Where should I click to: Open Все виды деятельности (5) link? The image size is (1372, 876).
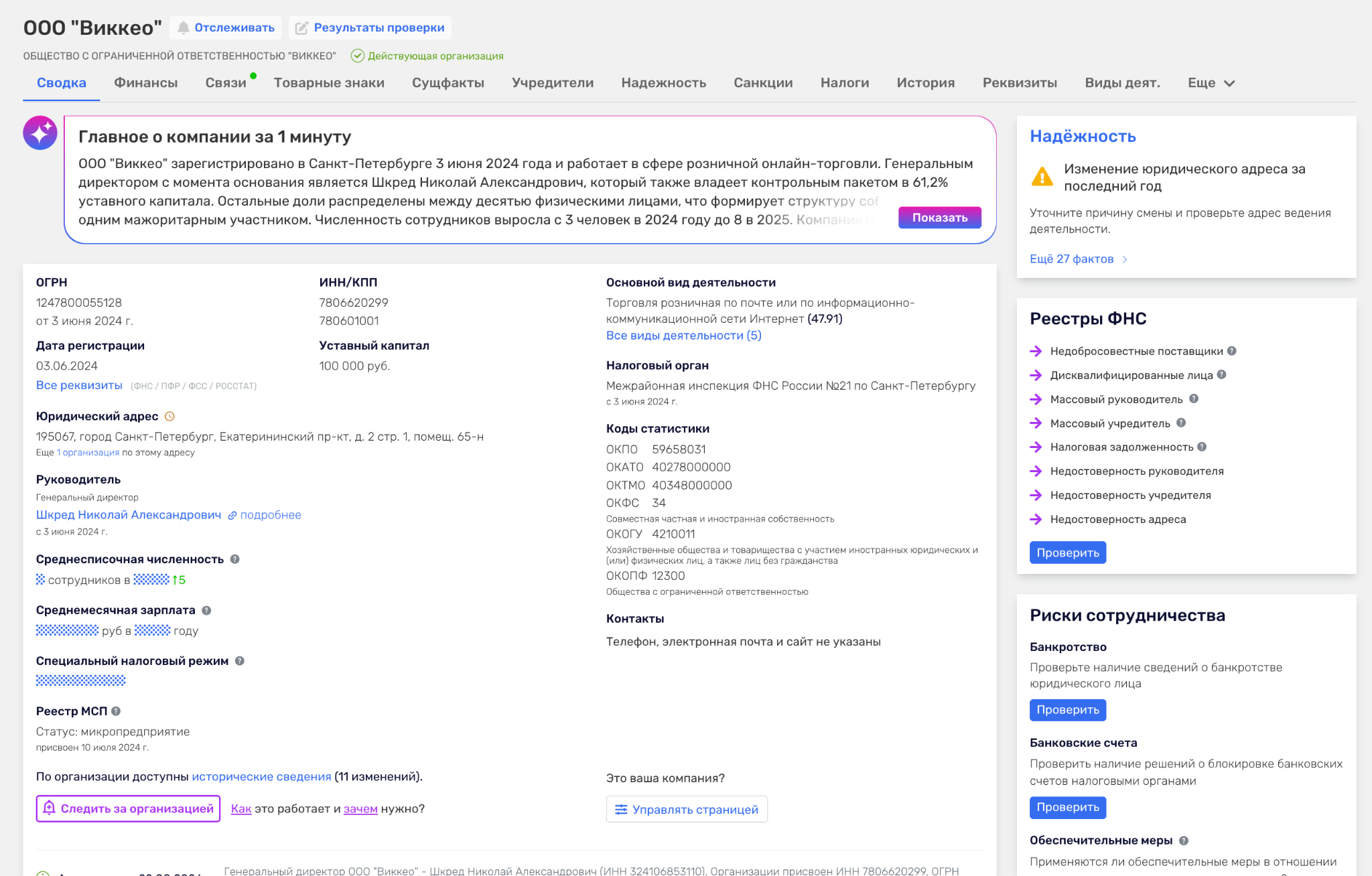pos(684,336)
